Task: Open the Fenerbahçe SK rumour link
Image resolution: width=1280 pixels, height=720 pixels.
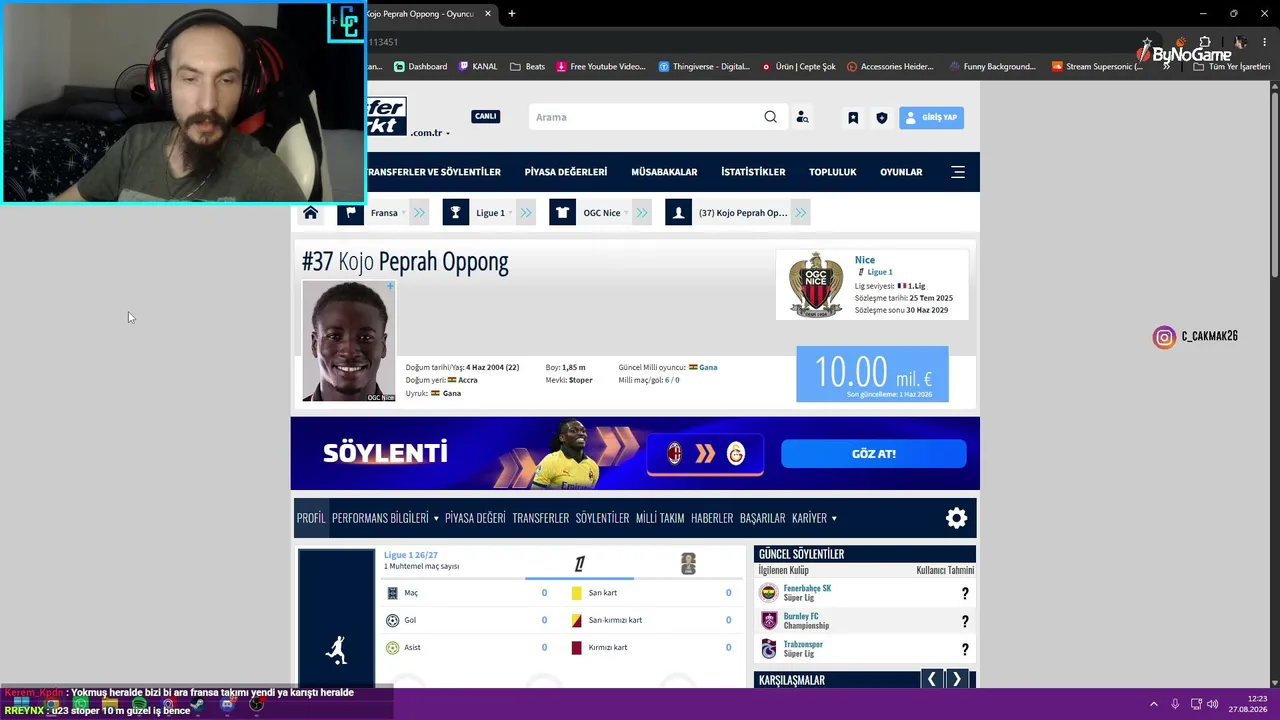Action: coord(807,588)
